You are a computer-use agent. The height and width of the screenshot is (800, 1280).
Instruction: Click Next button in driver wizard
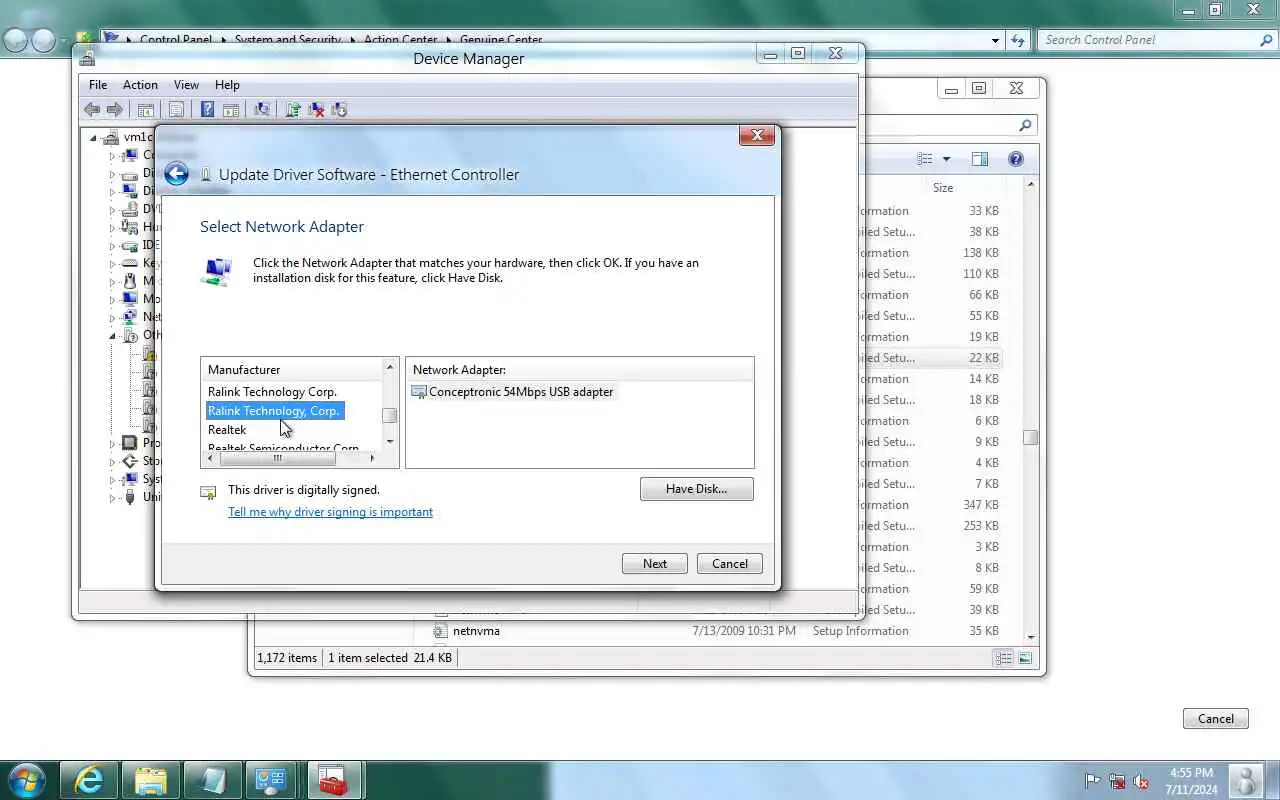[x=655, y=563]
